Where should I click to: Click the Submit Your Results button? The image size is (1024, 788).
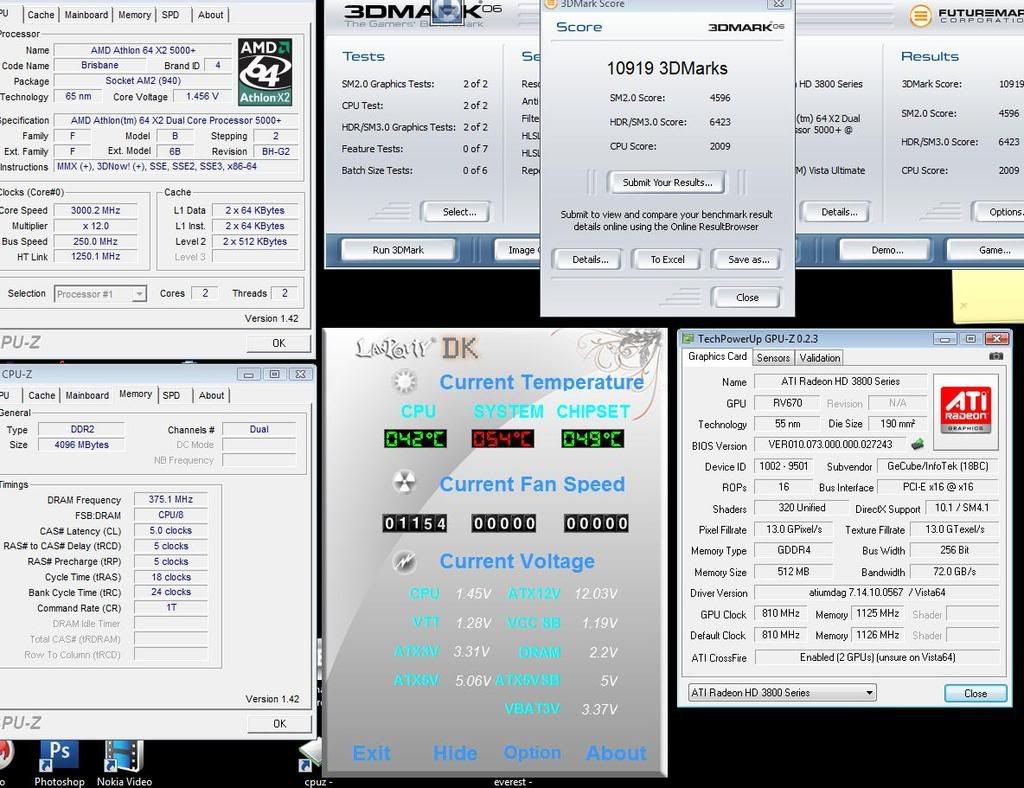pyautogui.click(x=667, y=182)
